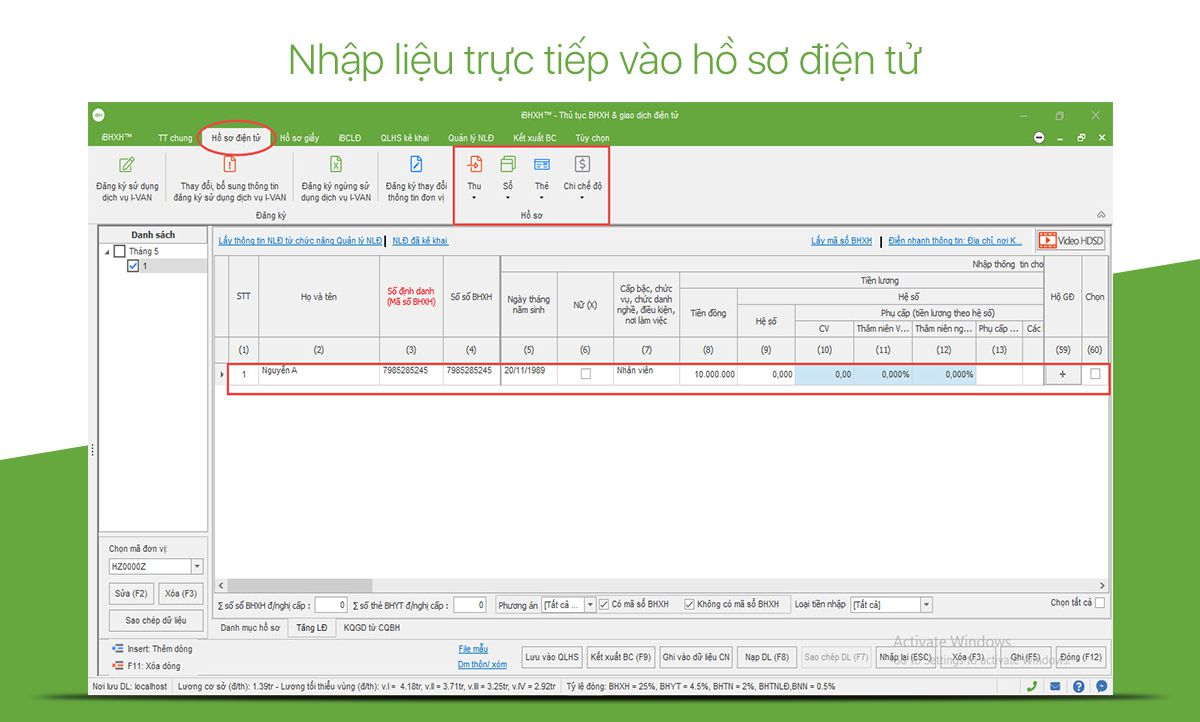This screenshot has height=722, width=1200.
Task: Enable Có mã sổ BHXH checkbox
Action: [602, 603]
